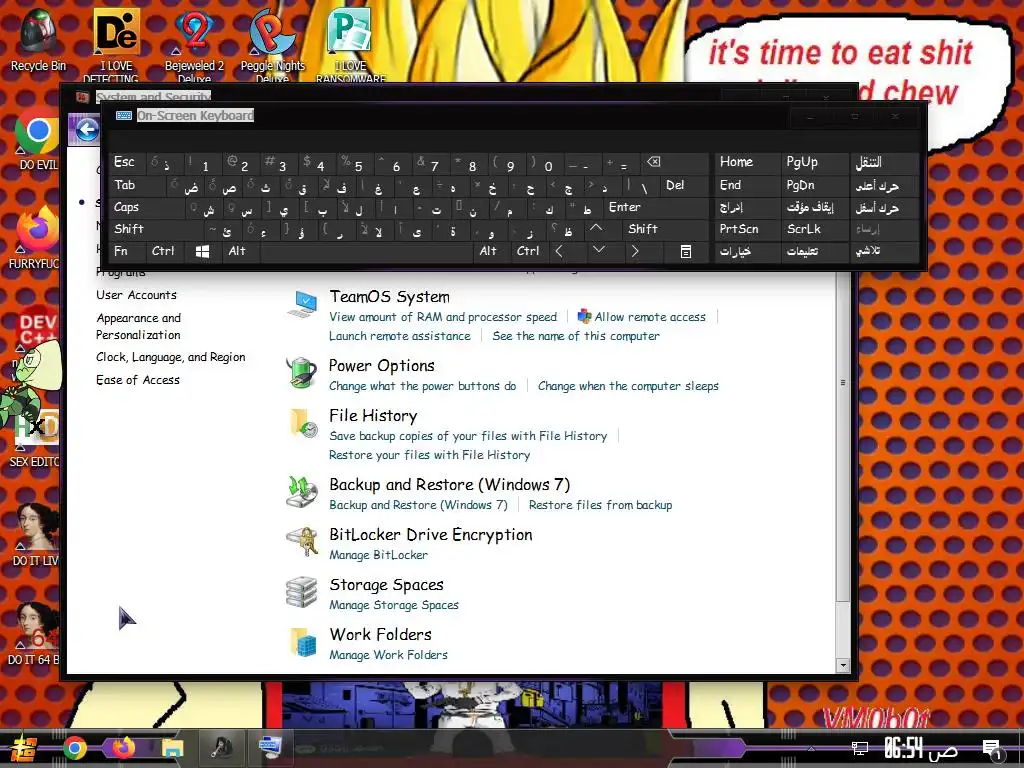
Task: Click Save backup copies with File History link
Action: point(468,436)
